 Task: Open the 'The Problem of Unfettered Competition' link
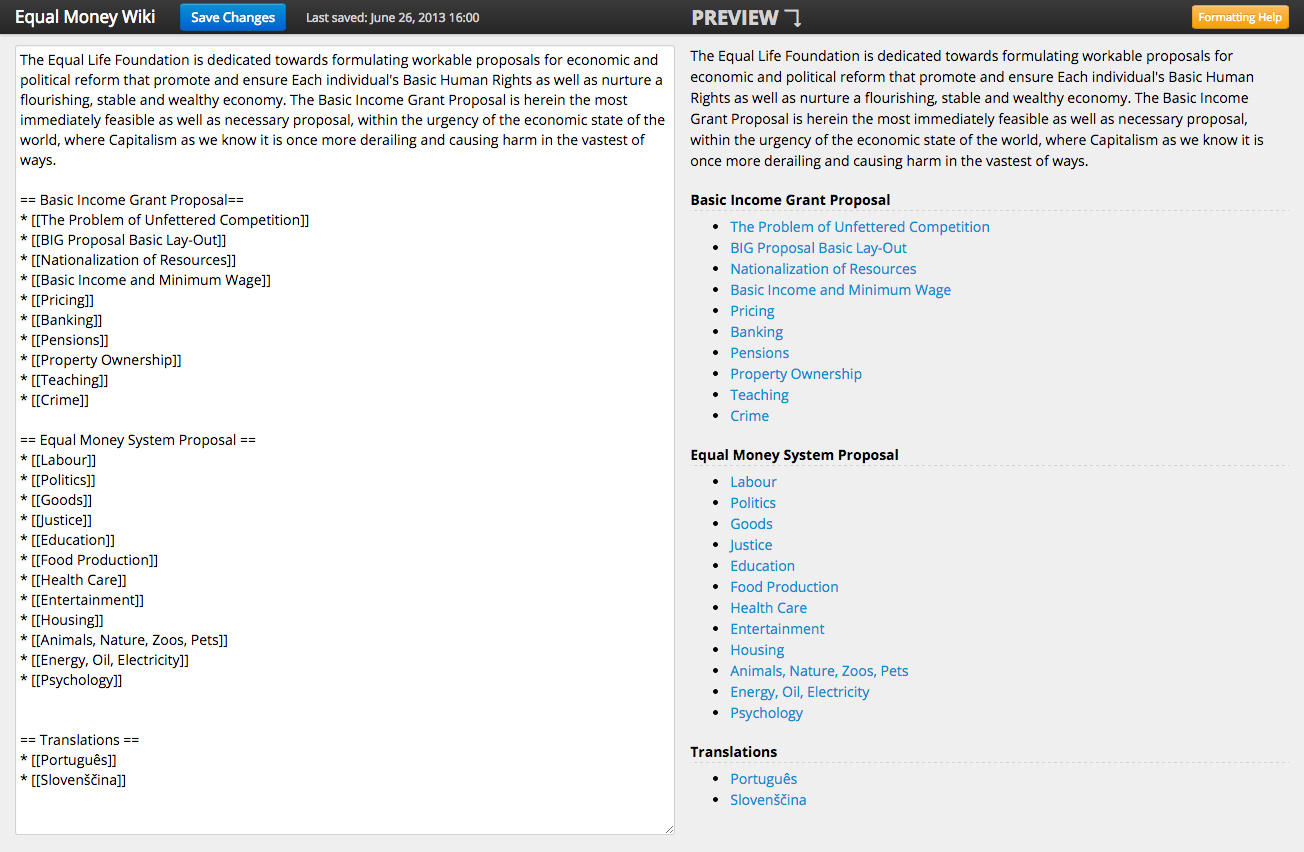pyautogui.click(x=859, y=226)
